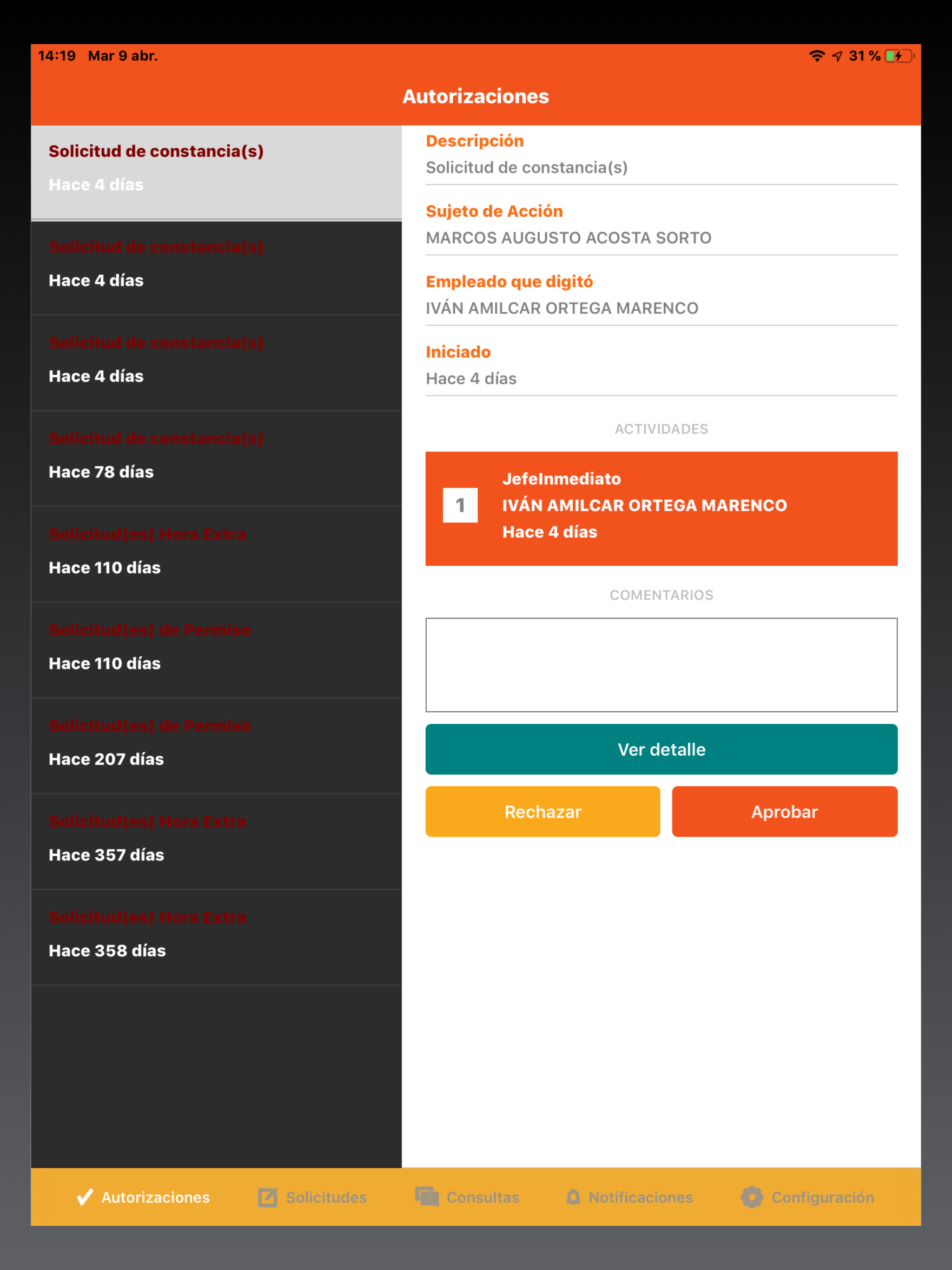Open the Solicitud(es) de Permiso Hace 110 días row
This screenshot has width=952, height=1270.
pyautogui.click(x=217, y=650)
